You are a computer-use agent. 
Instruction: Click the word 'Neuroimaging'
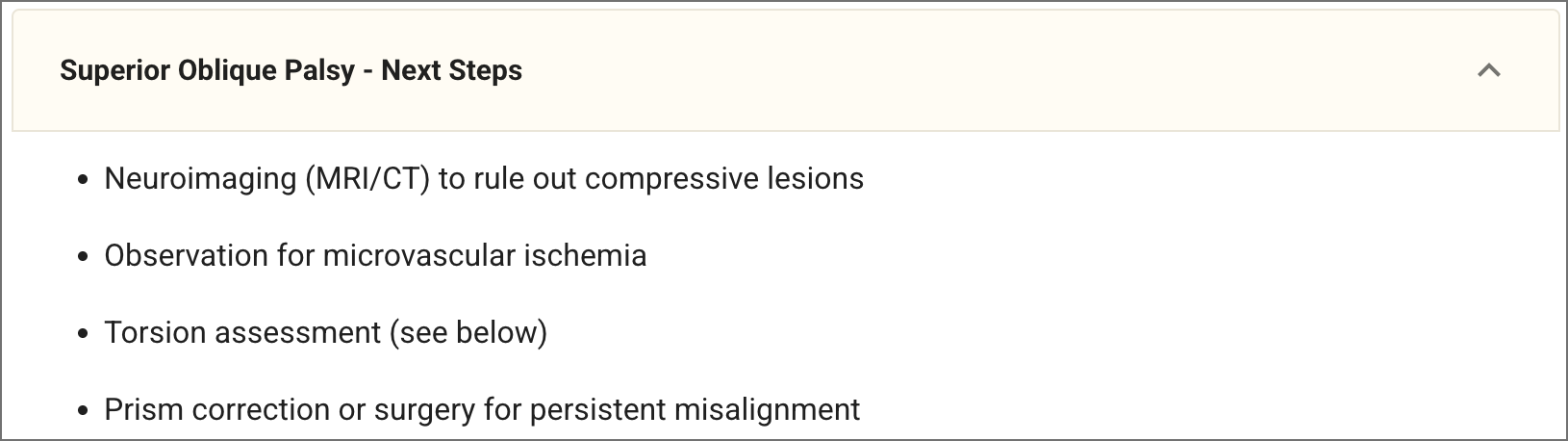click(x=200, y=179)
